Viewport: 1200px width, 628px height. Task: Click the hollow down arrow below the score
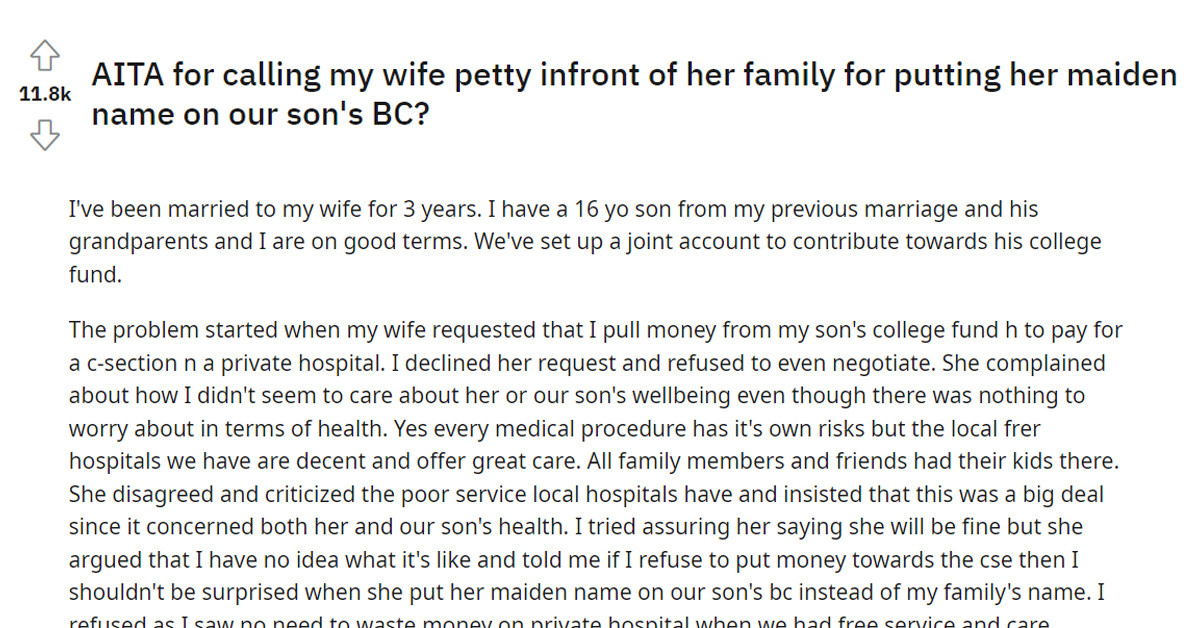44,133
